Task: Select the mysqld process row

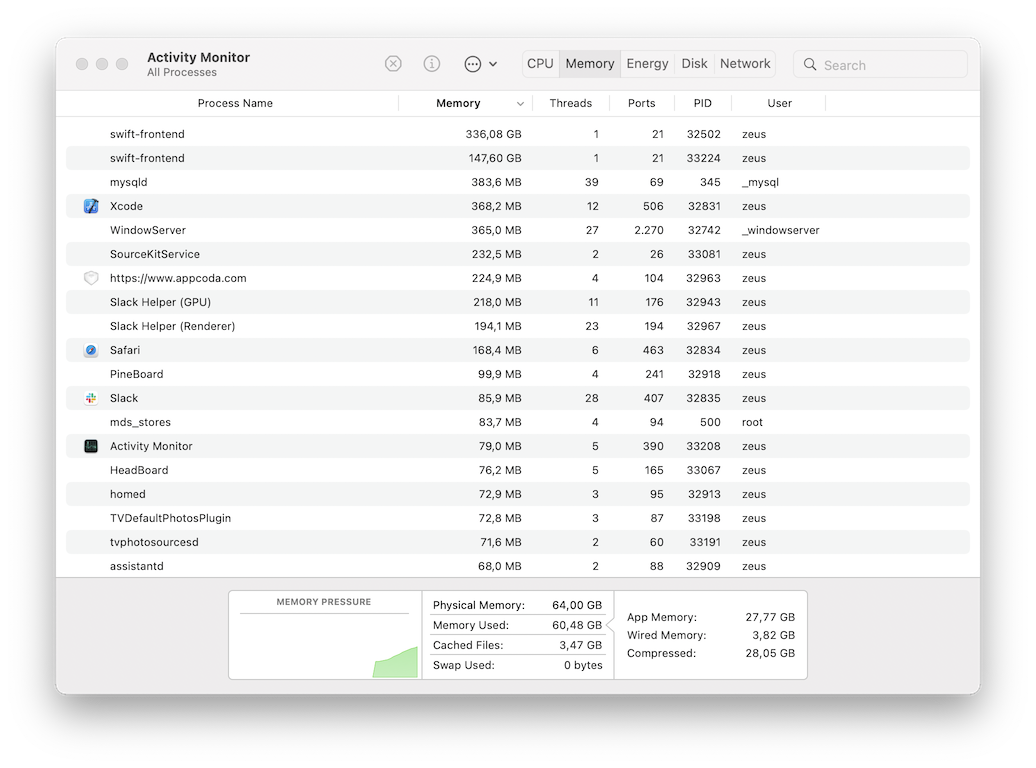Action: [x=518, y=182]
